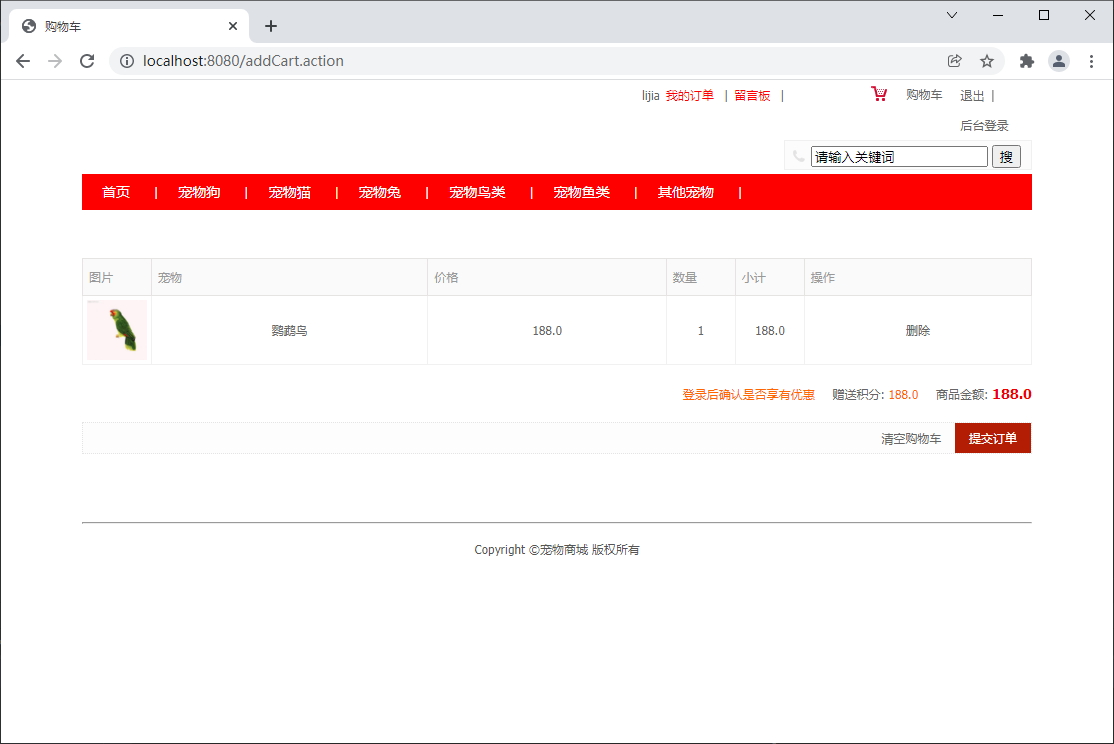Click the browser forward arrow
This screenshot has width=1114, height=744.
click(55, 61)
